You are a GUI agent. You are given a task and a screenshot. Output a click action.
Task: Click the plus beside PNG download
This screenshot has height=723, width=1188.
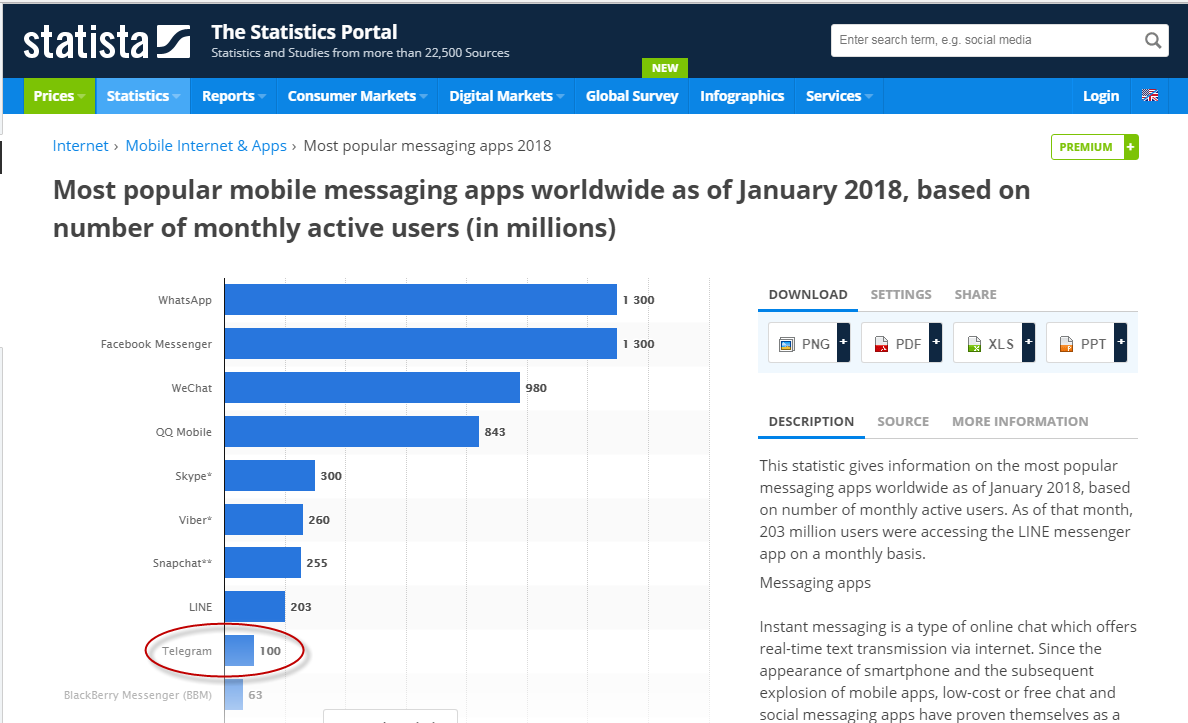843,343
